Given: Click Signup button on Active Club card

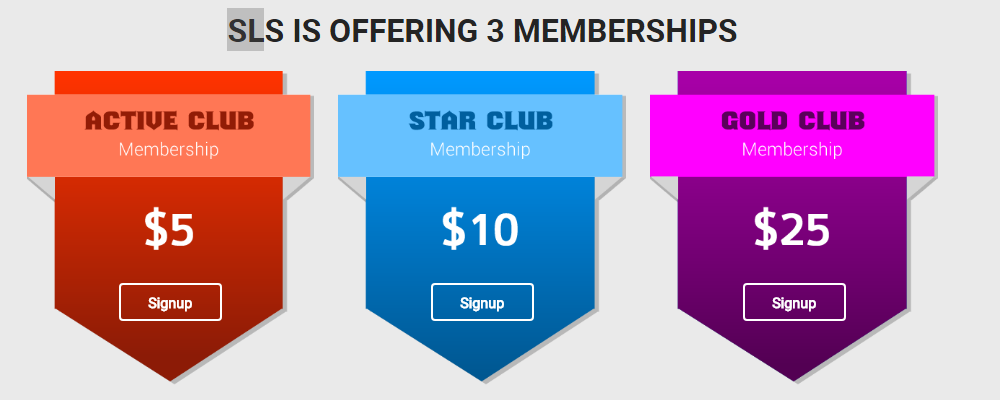Looking at the screenshot, I should tap(170, 302).
